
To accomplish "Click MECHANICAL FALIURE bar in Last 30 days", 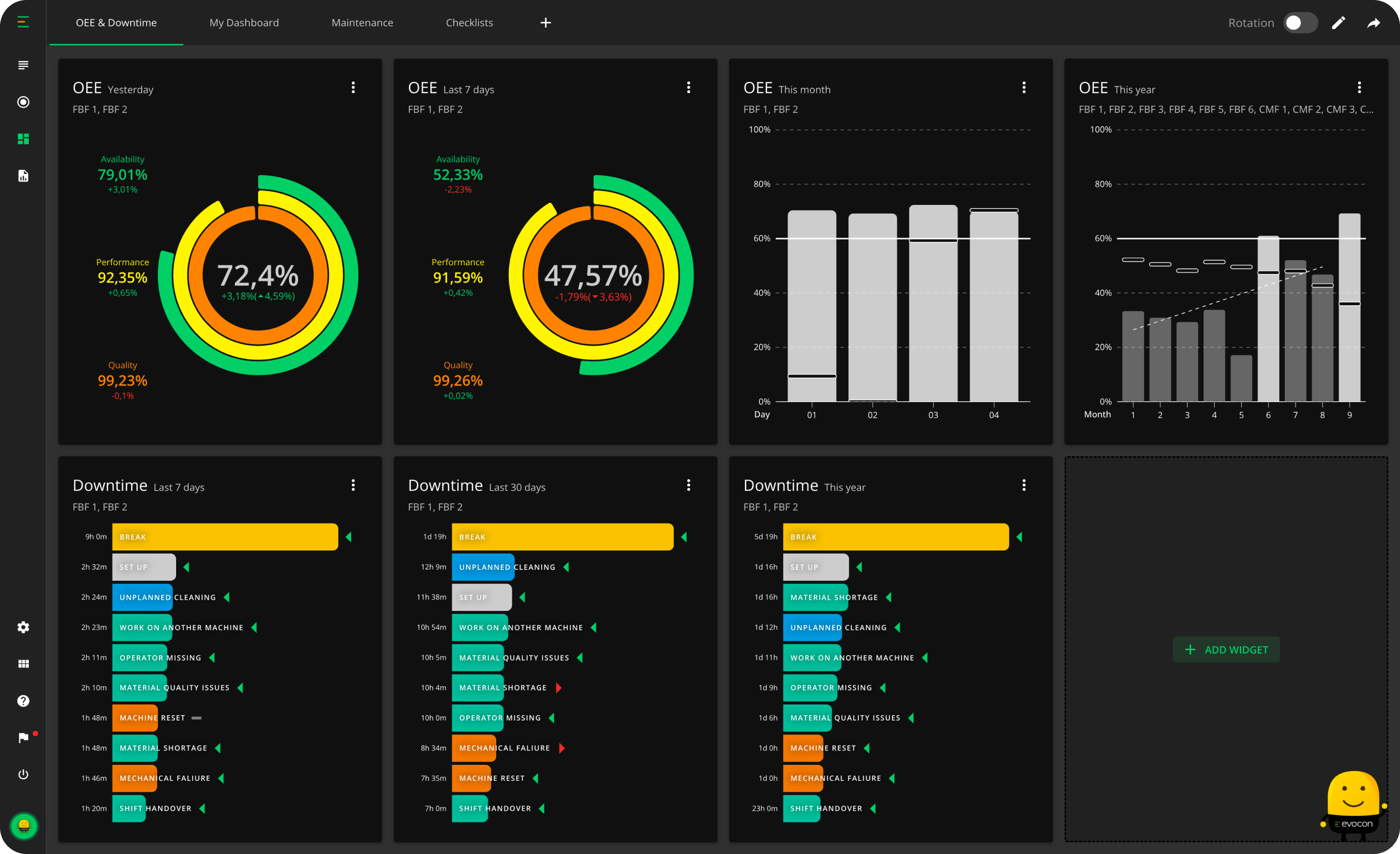I will tap(474, 748).
